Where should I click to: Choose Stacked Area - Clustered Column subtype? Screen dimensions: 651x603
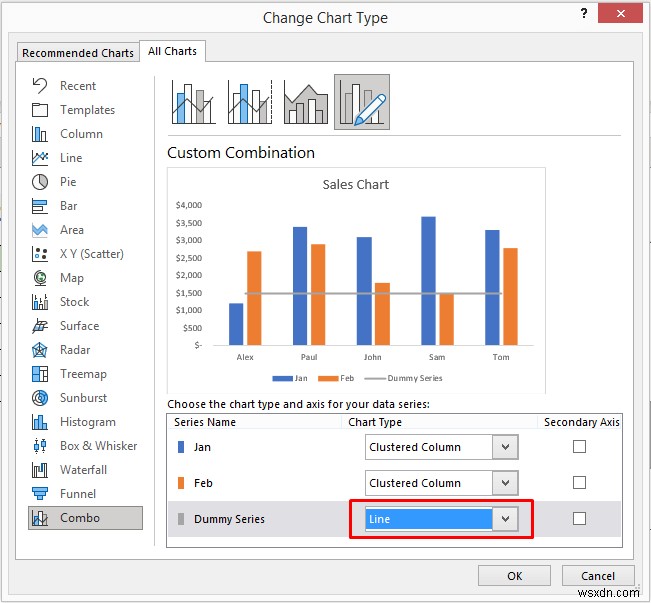pyautogui.click(x=306, y=102)
